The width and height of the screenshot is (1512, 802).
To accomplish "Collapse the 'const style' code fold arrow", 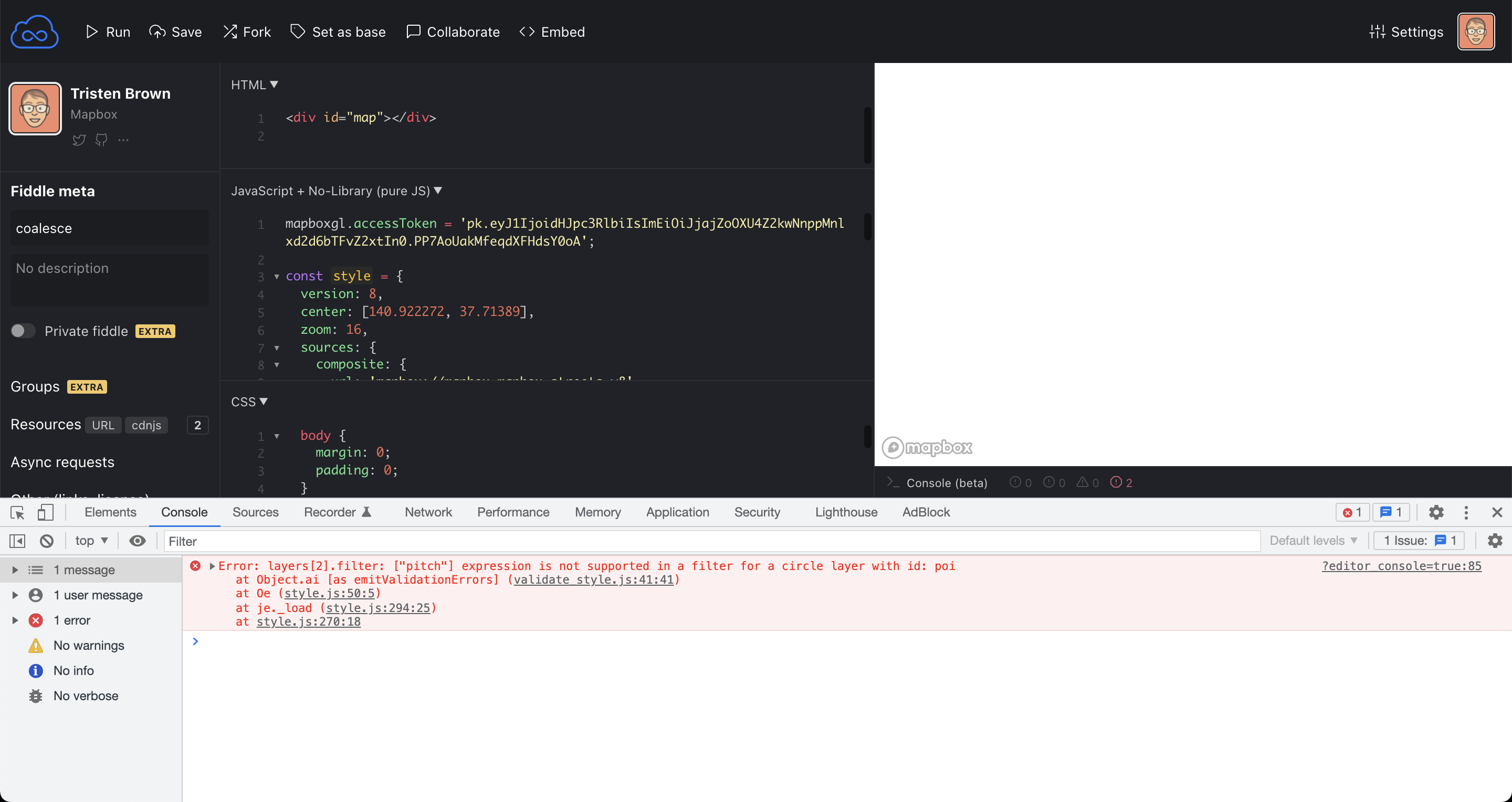I will click(277, 276).
